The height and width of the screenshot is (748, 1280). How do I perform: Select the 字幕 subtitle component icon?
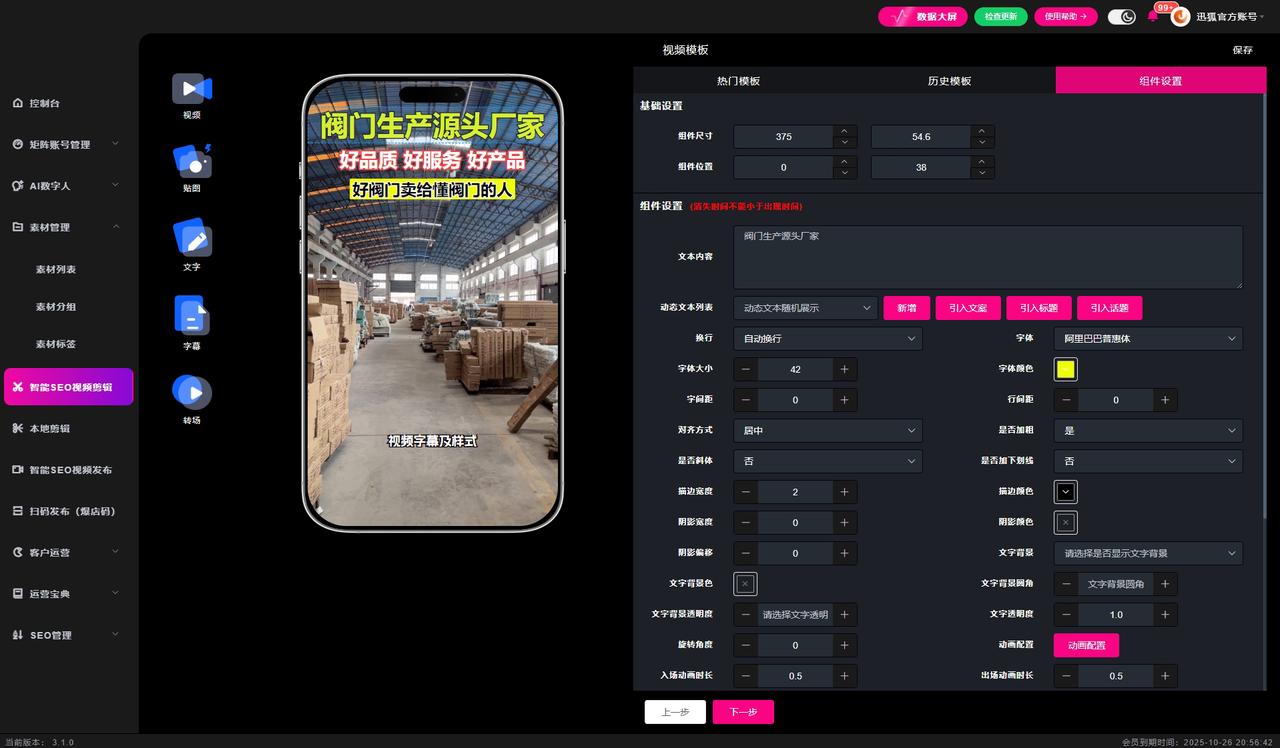tap(191, 316)
